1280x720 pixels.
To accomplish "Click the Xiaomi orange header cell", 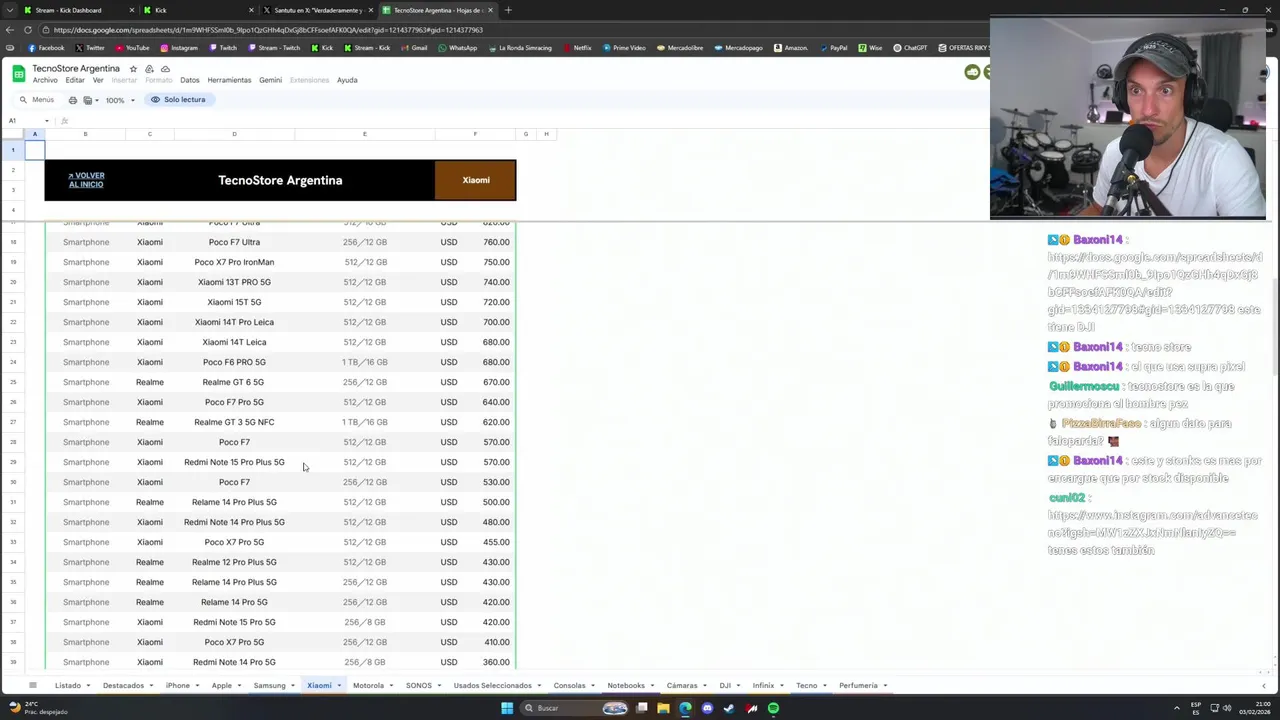I will (475, 180).
